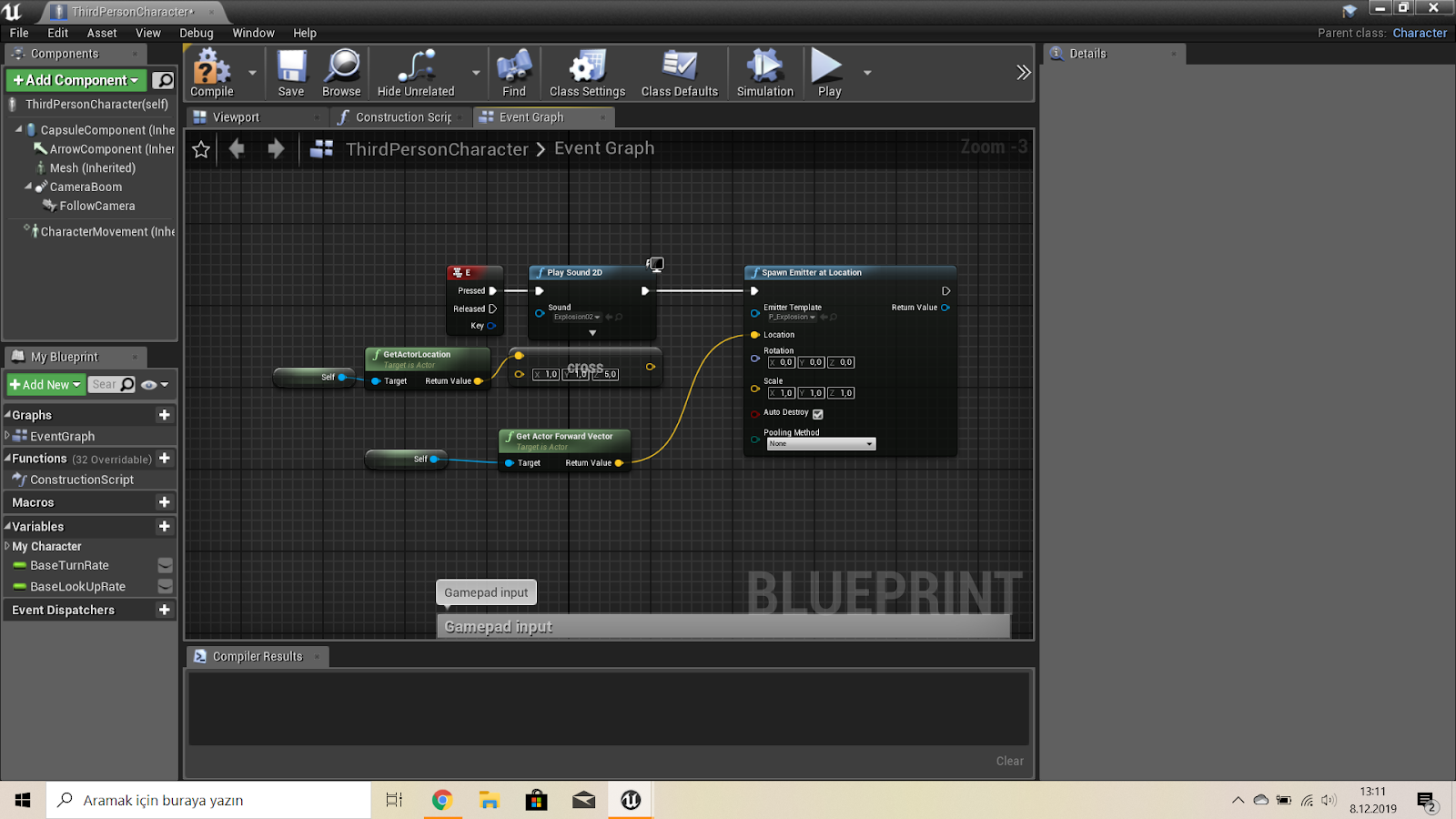Open Hide Unrelated options dropdown
Image resolution: width=1456 pixels, height=819 pixels.
[475, 73]
